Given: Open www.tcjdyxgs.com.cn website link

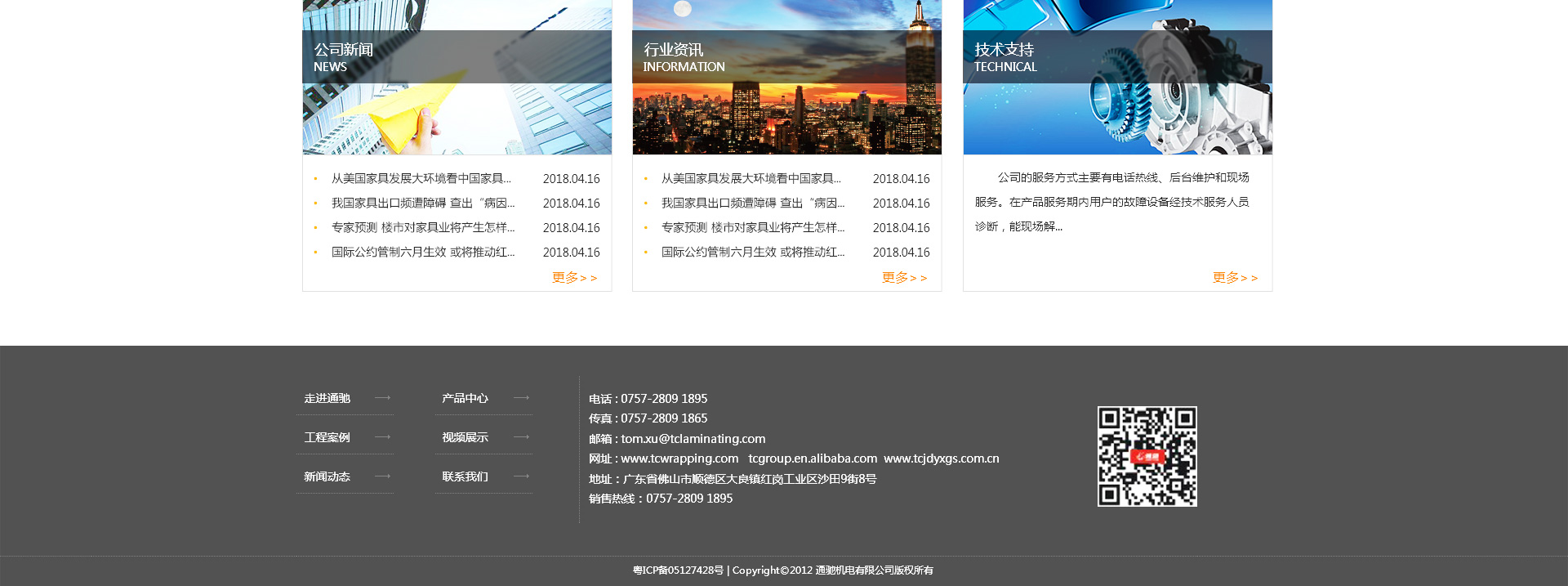Looking at the screenshot, I should click(x=941, y=459).
